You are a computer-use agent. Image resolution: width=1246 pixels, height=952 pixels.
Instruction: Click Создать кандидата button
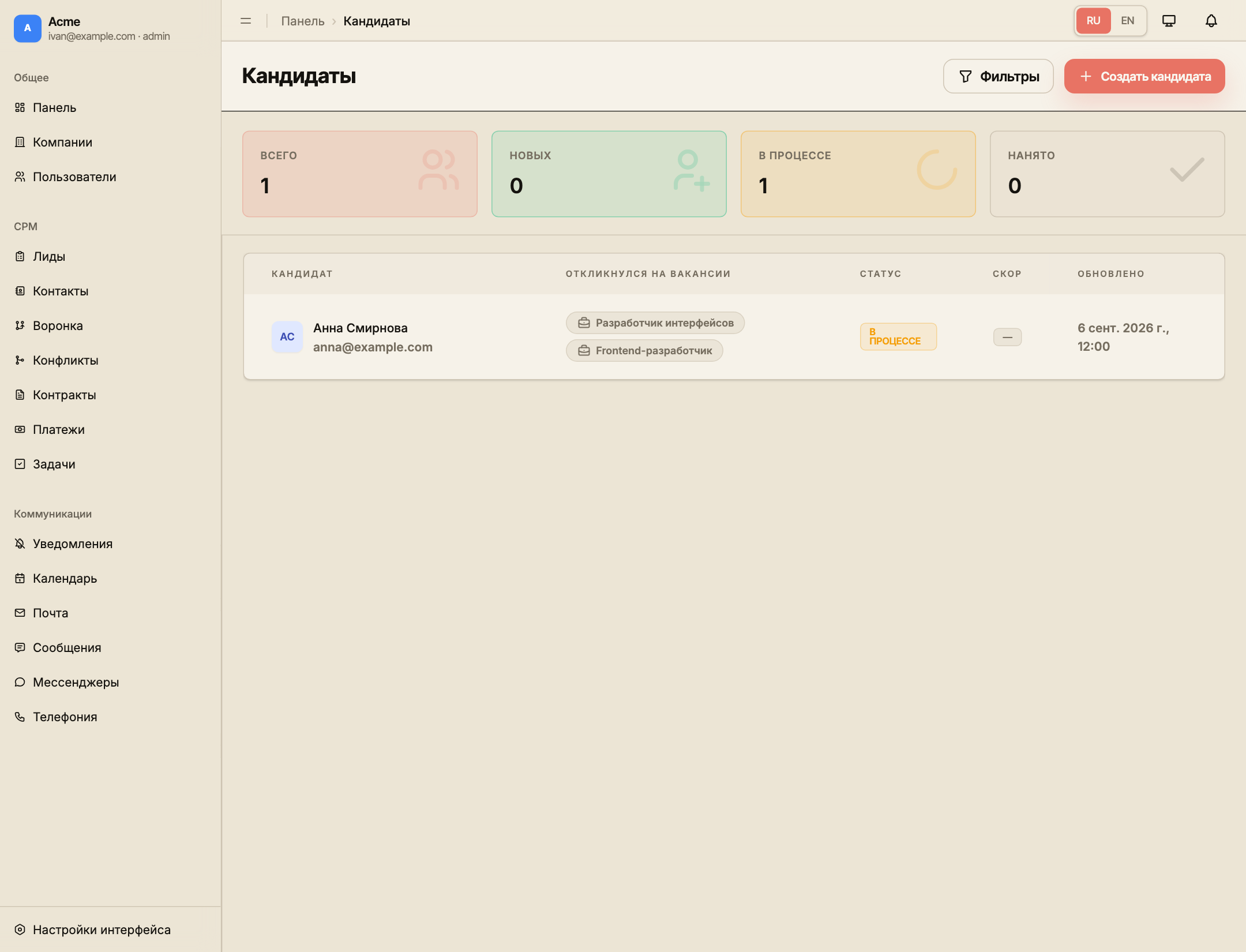[x=1144, y=76]
